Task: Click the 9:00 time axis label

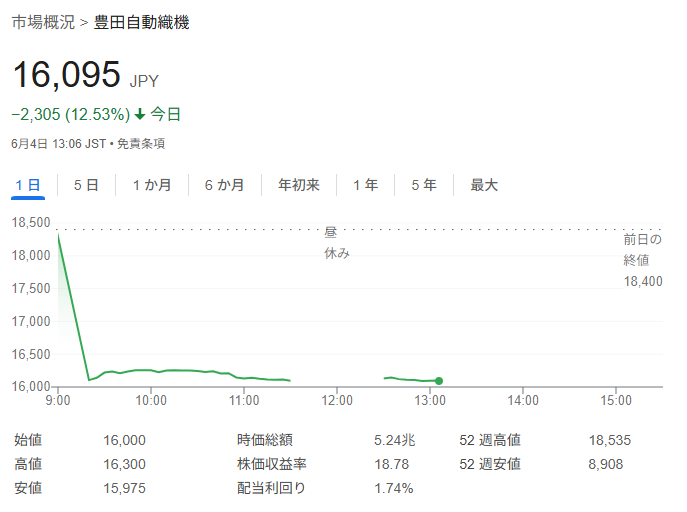Action: click(x=58, y=400)
